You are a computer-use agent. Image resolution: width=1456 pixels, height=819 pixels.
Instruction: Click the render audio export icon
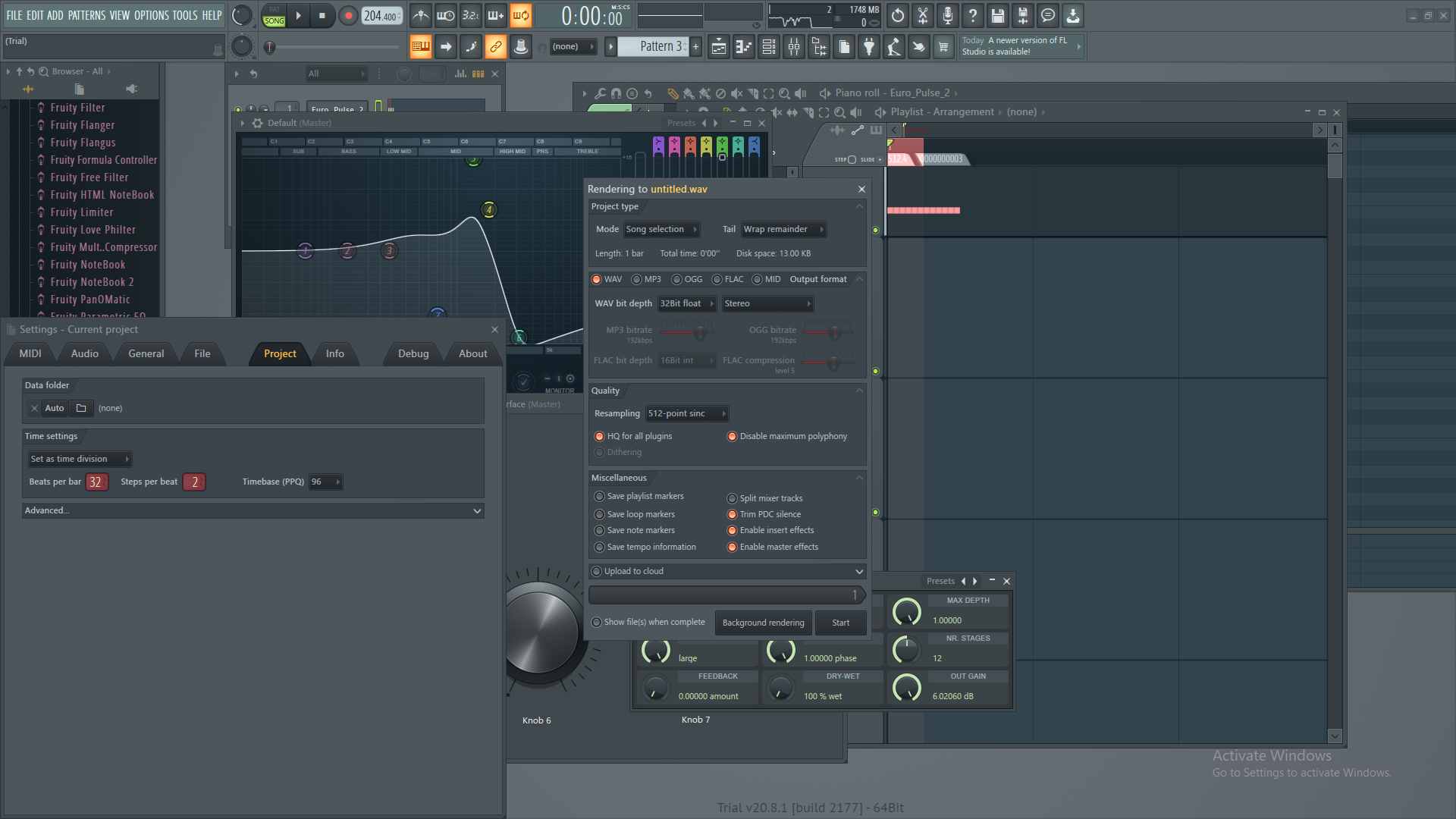tap(1023, 15)
